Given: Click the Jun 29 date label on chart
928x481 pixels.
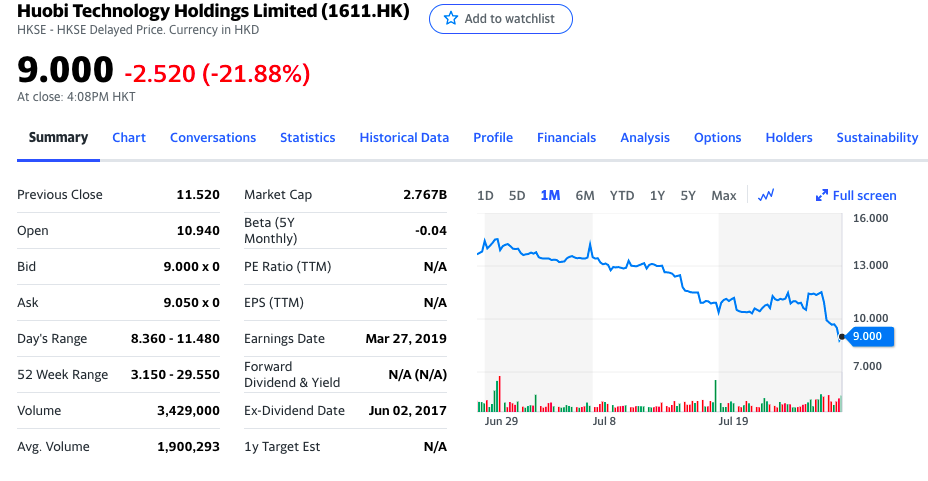Looking at the screenshot, I should (x=501, y=421).
